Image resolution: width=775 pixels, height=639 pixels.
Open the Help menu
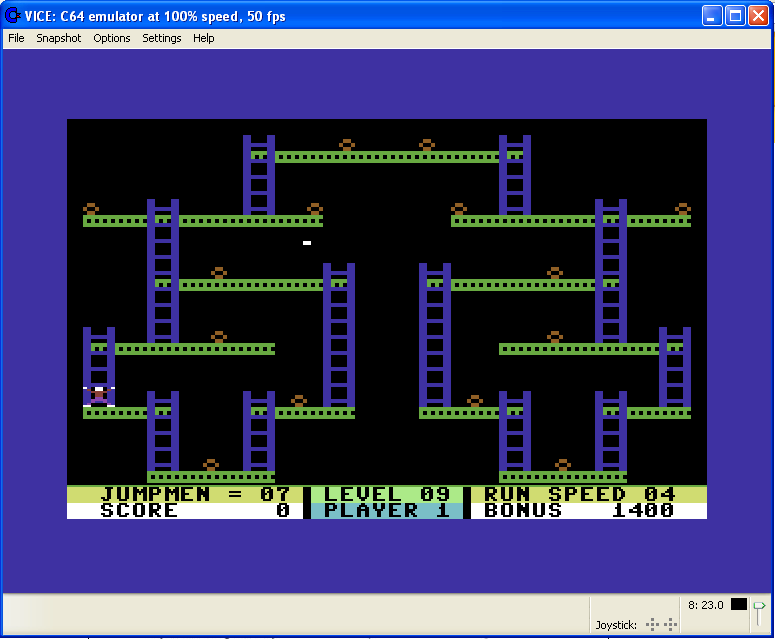tap(204, 38)
